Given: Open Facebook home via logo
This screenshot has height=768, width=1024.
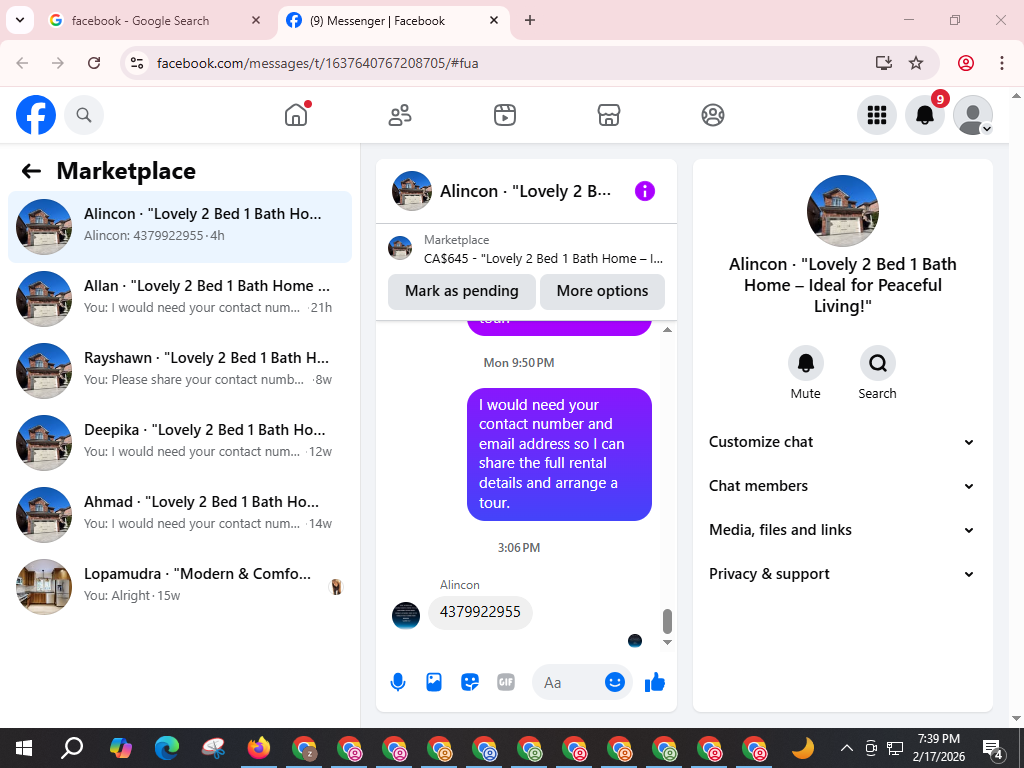Looking at the screenshot, I should coord(36,115).
